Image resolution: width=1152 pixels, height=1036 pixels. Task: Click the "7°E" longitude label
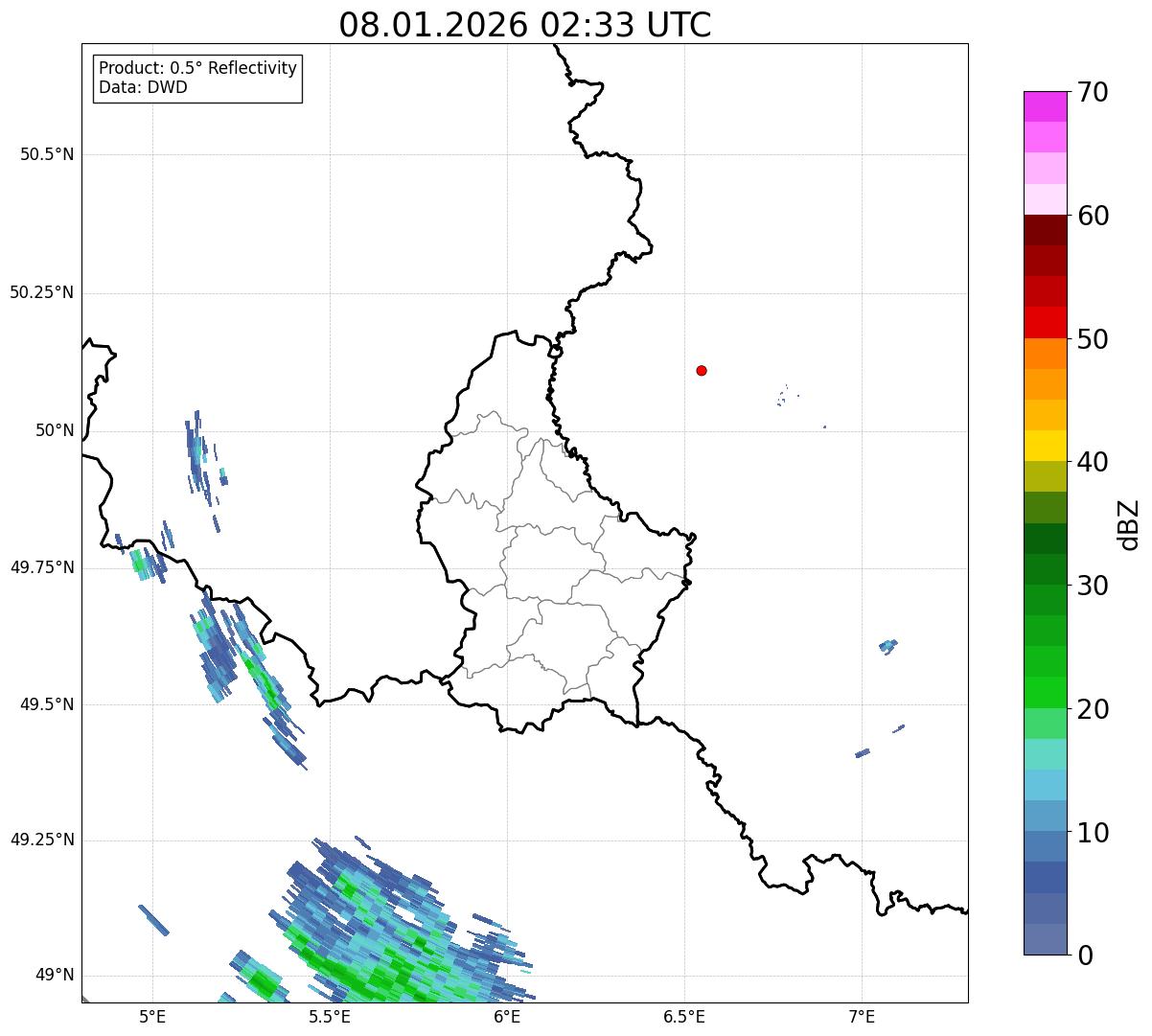(862, 1016)
